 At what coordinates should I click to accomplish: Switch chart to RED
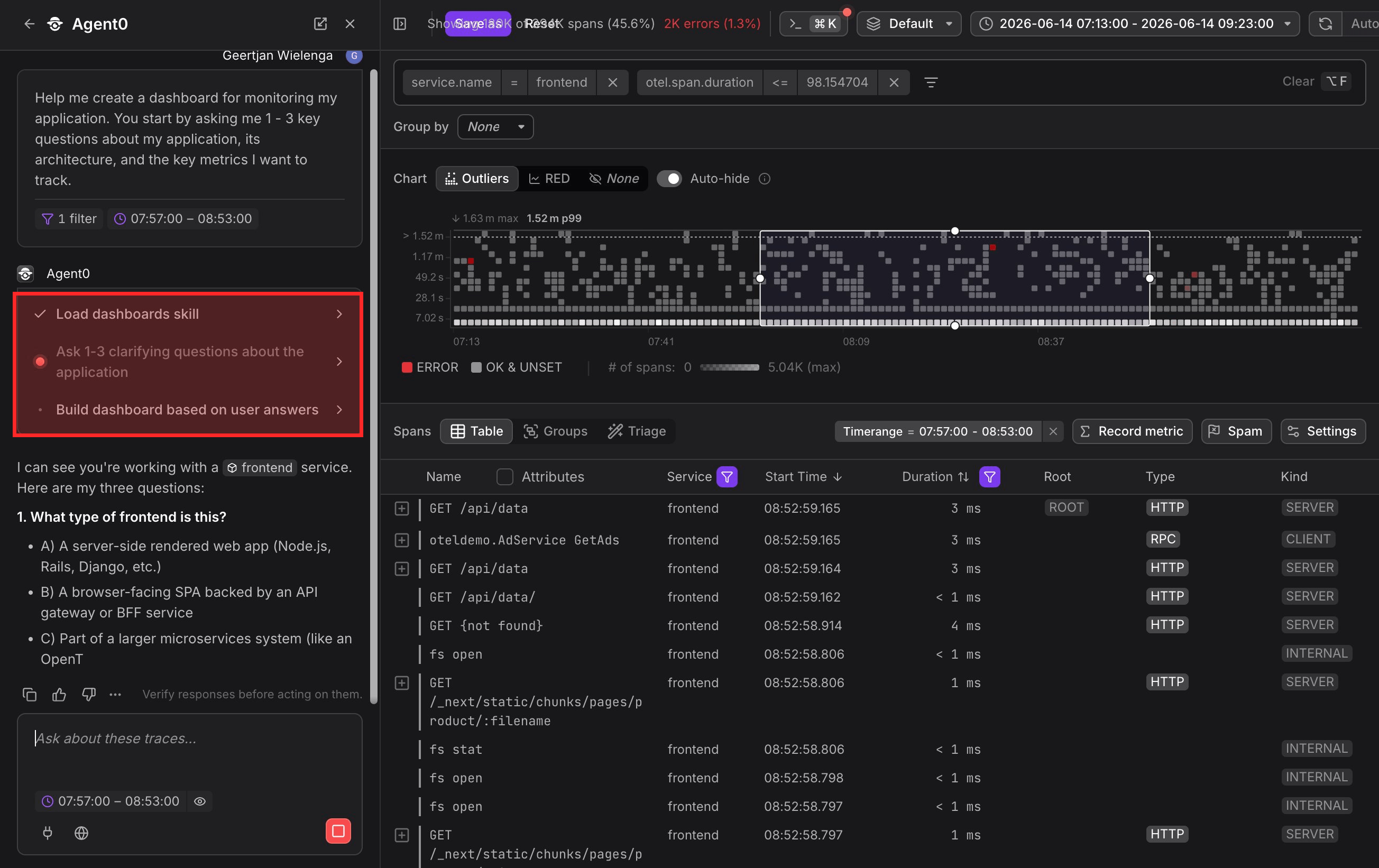(549, 179)
